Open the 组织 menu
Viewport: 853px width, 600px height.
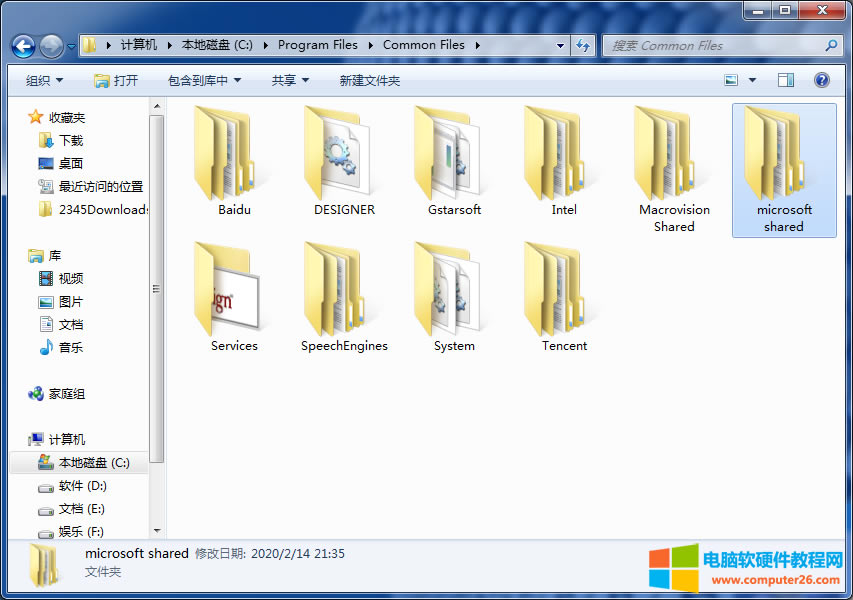click(x=44, y=81)
